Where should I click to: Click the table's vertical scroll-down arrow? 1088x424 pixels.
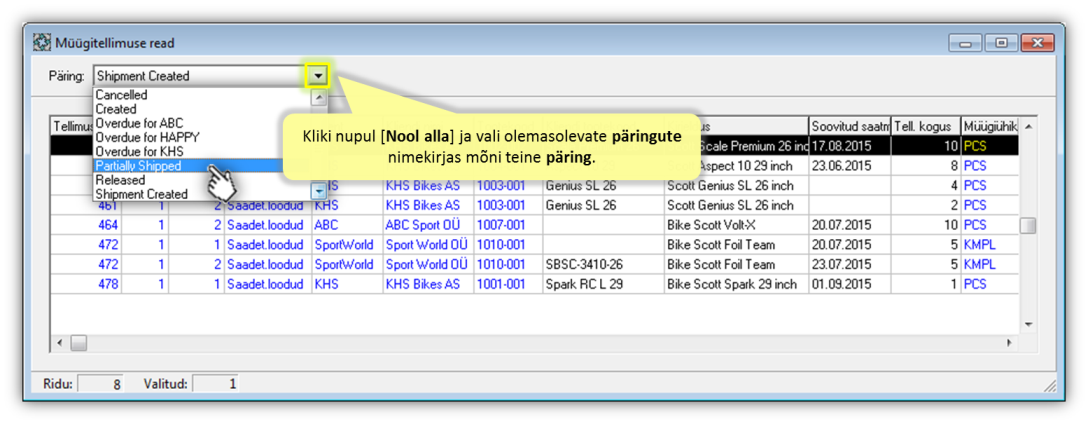[1028, 325]
